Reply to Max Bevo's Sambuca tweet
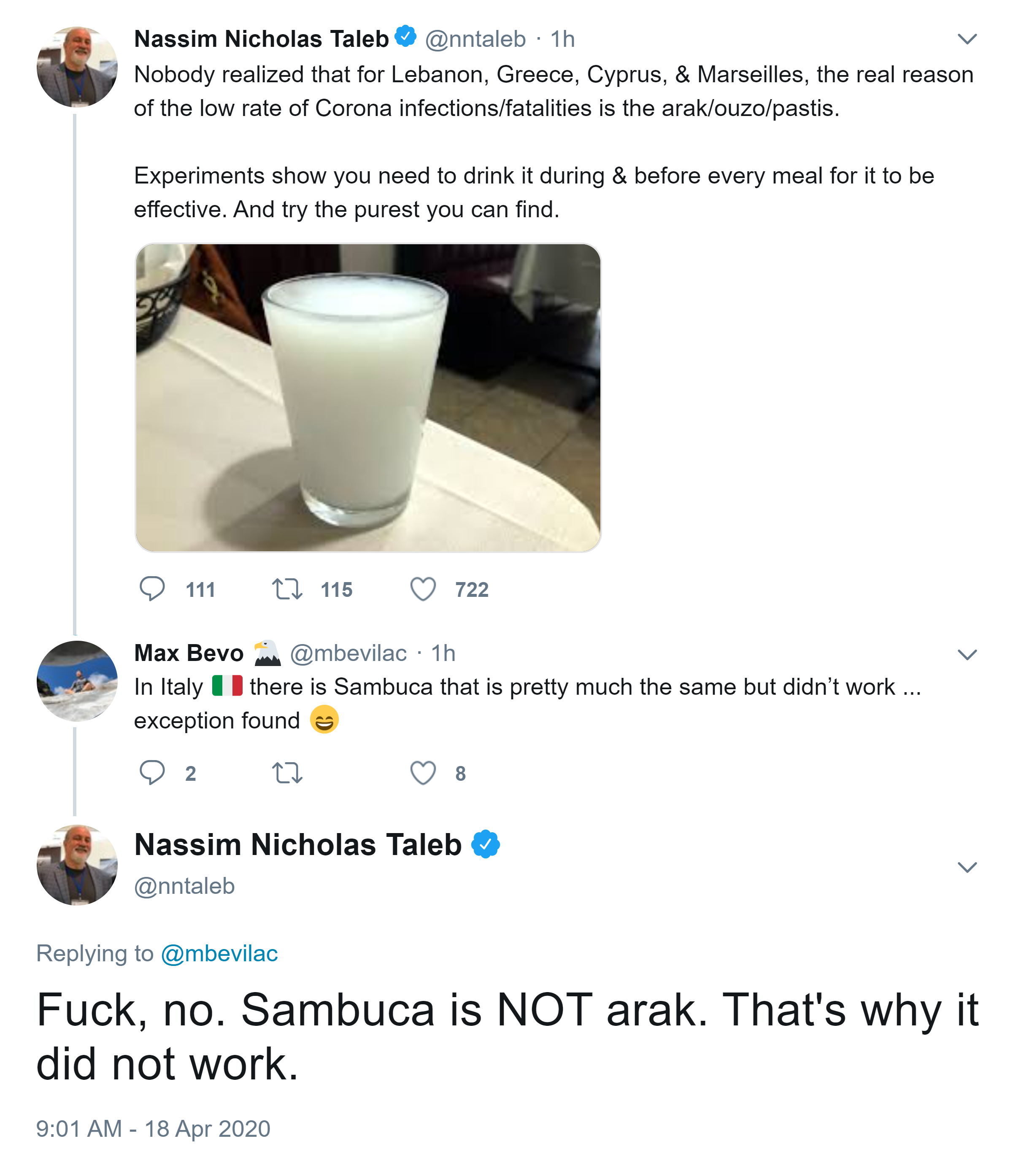 point(152,772)
